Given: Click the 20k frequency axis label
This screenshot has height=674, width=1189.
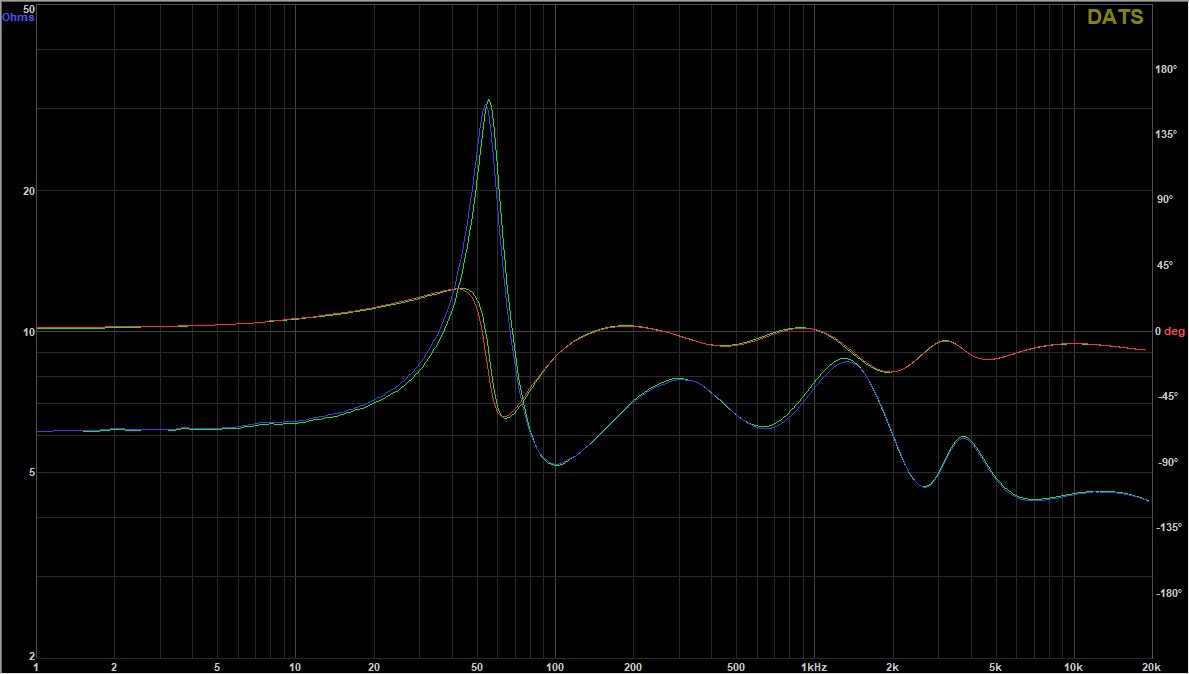Looking at the screenshot, I should pyautogui.click(x=1150, y=666).
